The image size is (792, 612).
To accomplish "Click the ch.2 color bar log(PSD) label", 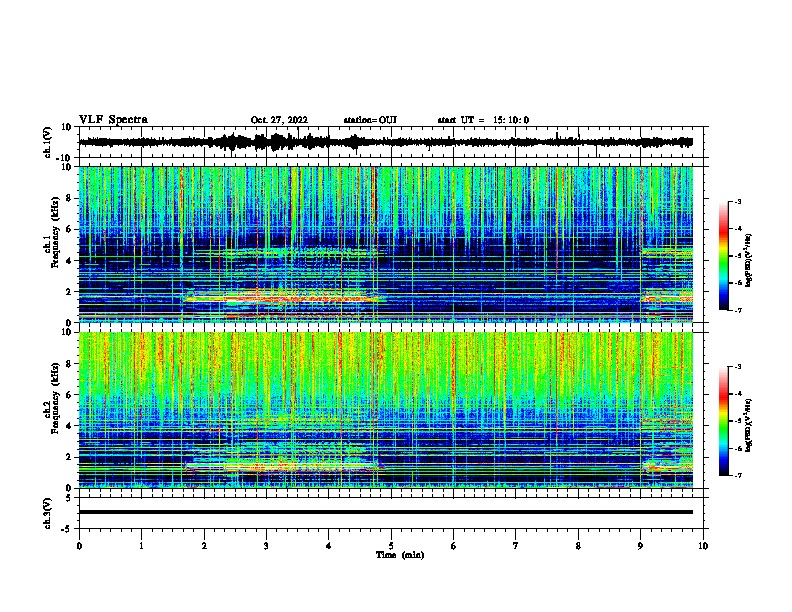I will coord(748,425).
